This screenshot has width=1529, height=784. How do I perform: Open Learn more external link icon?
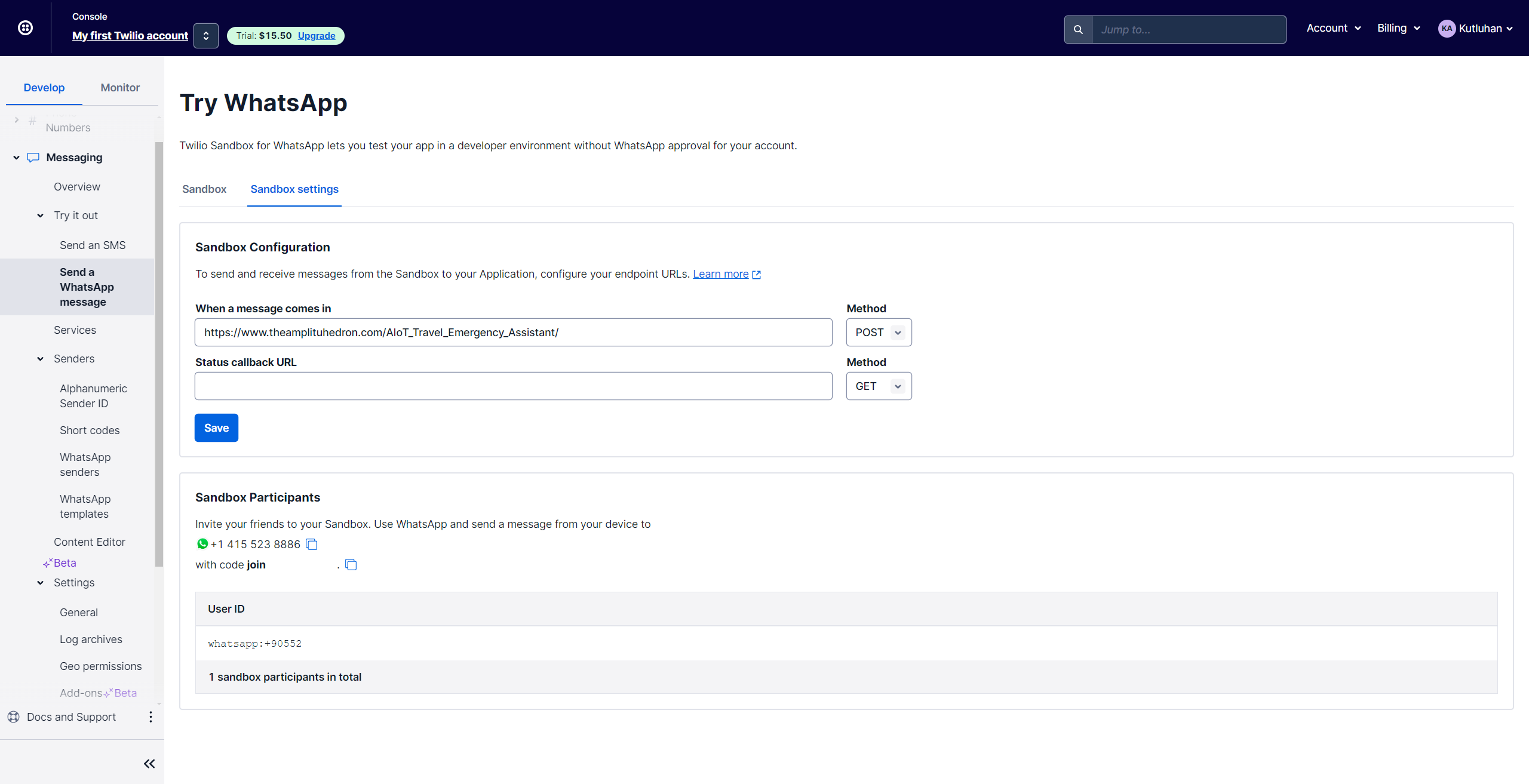(757, 275)
